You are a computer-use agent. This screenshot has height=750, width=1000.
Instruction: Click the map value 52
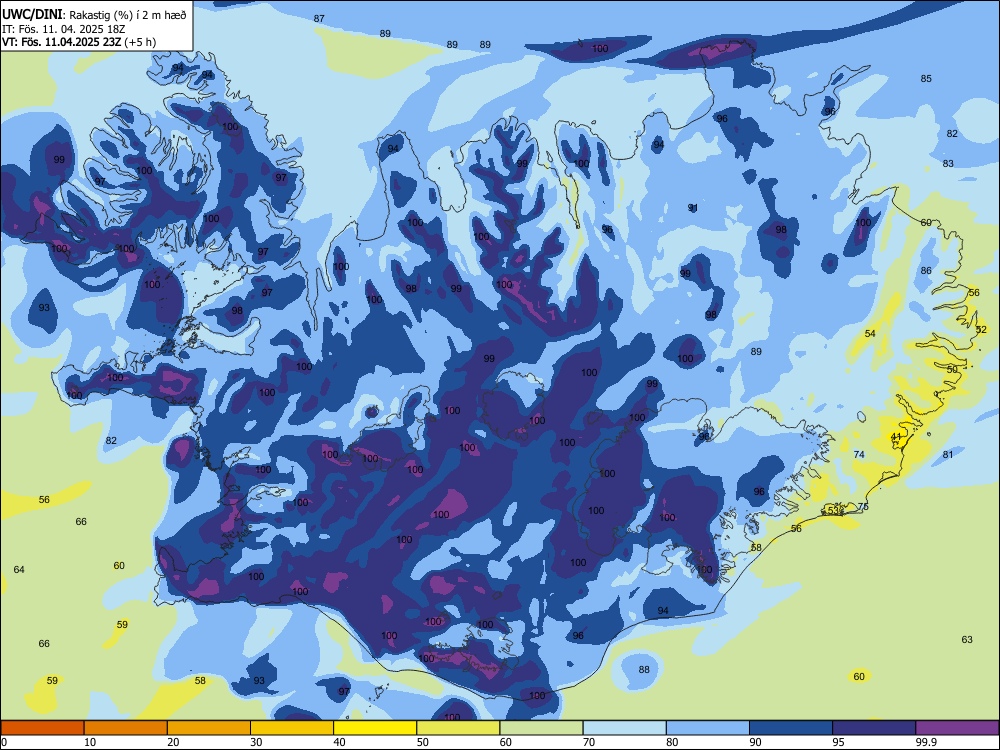click(x=981, y=330)
